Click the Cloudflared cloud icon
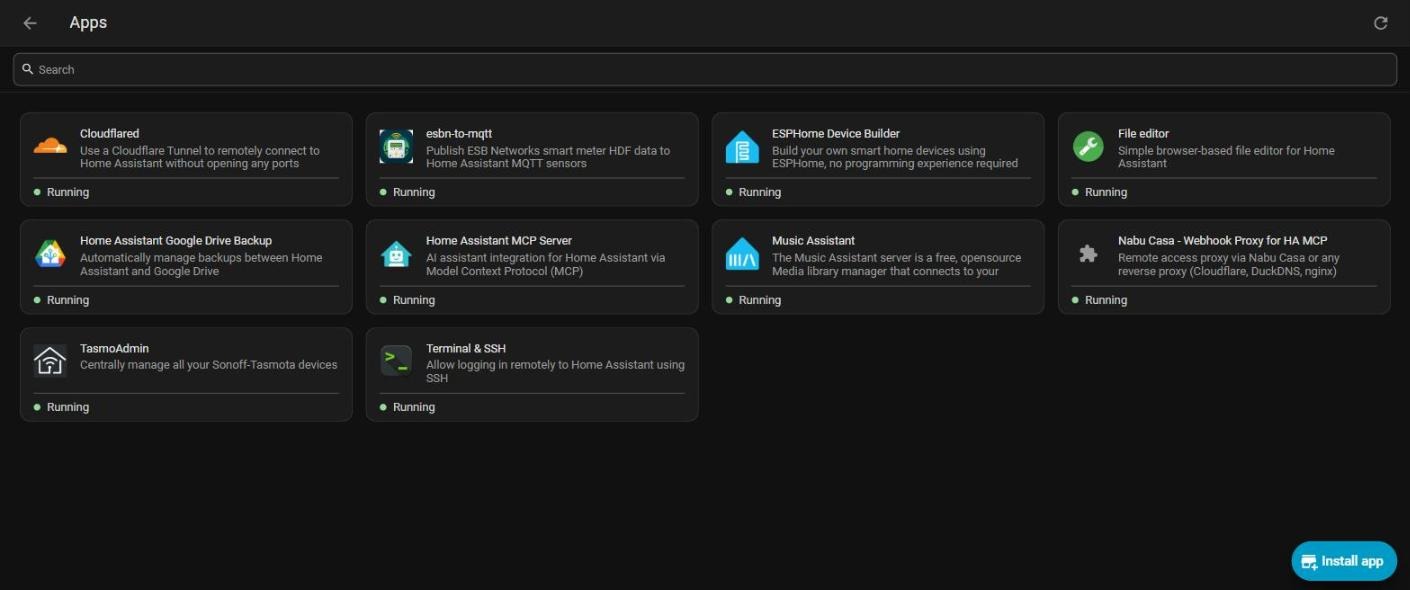Viewport: 1410px width, 590px height. [x=50, y=147]
